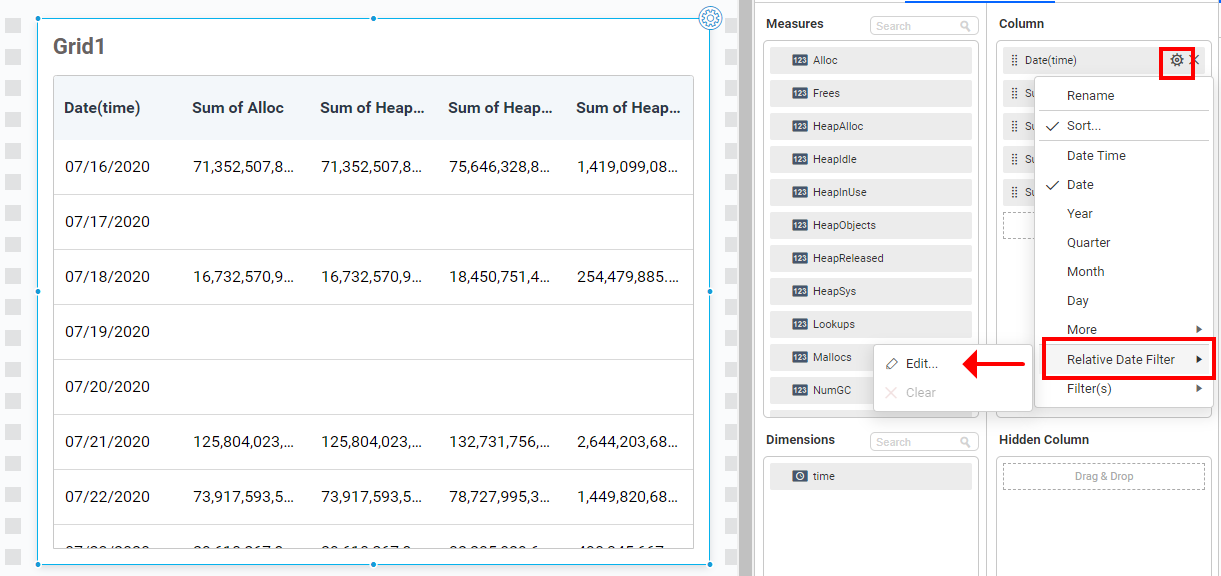Click Edit... in the relative date submenu
1221x576 pixels.
[921, 364]
